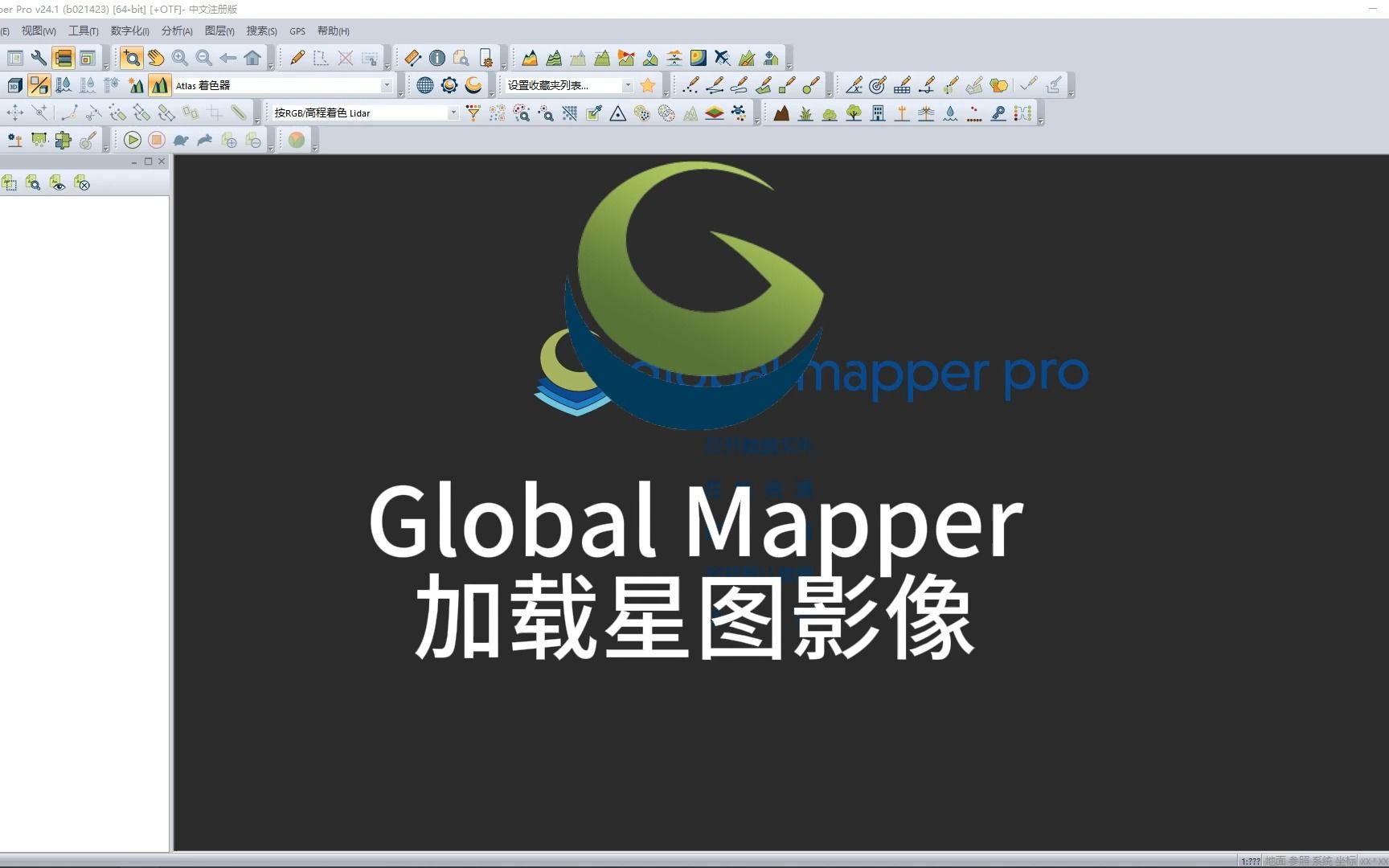Click the Lidar triangle warning-style icon

(617, 113)
